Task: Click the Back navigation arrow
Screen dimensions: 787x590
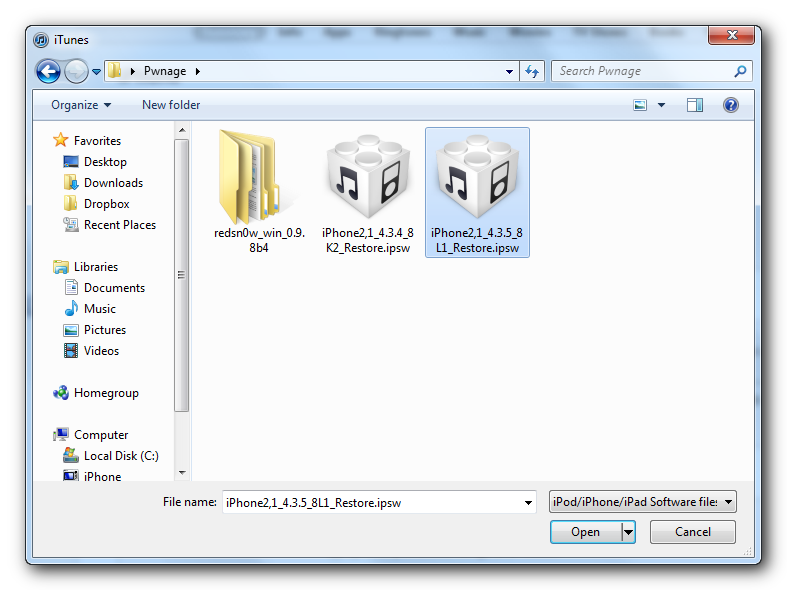Action: pyautogui.click(x=49, y=71)
